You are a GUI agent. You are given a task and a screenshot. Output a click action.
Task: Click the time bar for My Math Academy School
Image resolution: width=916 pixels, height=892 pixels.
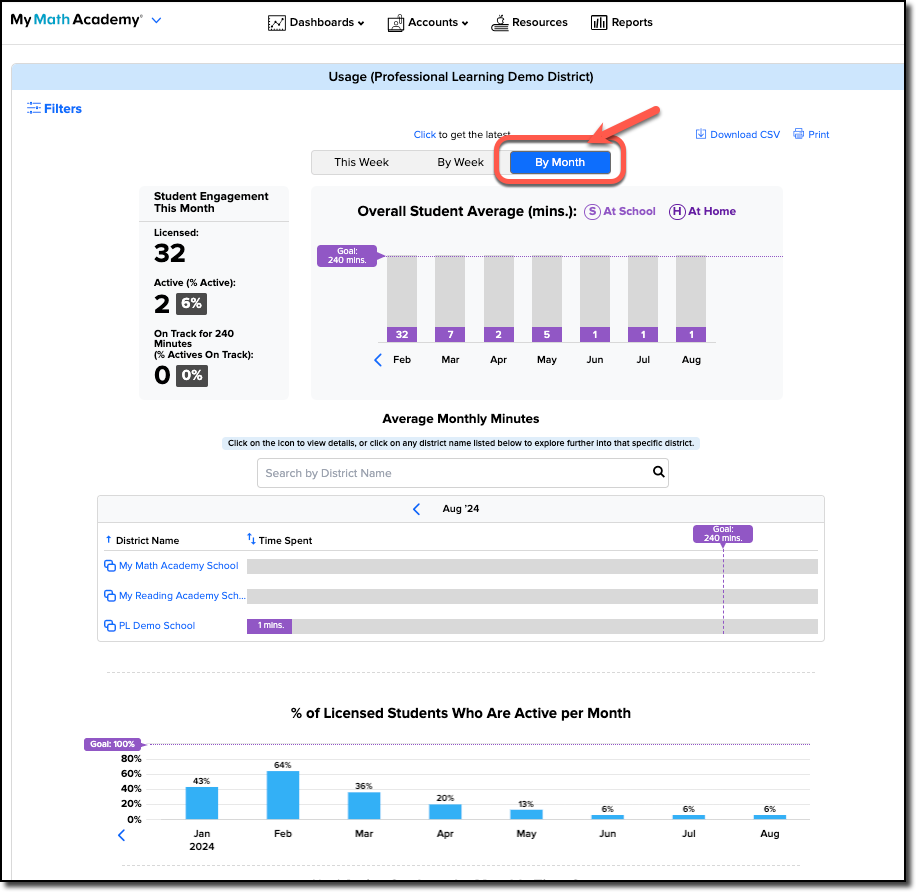[532, 566]
